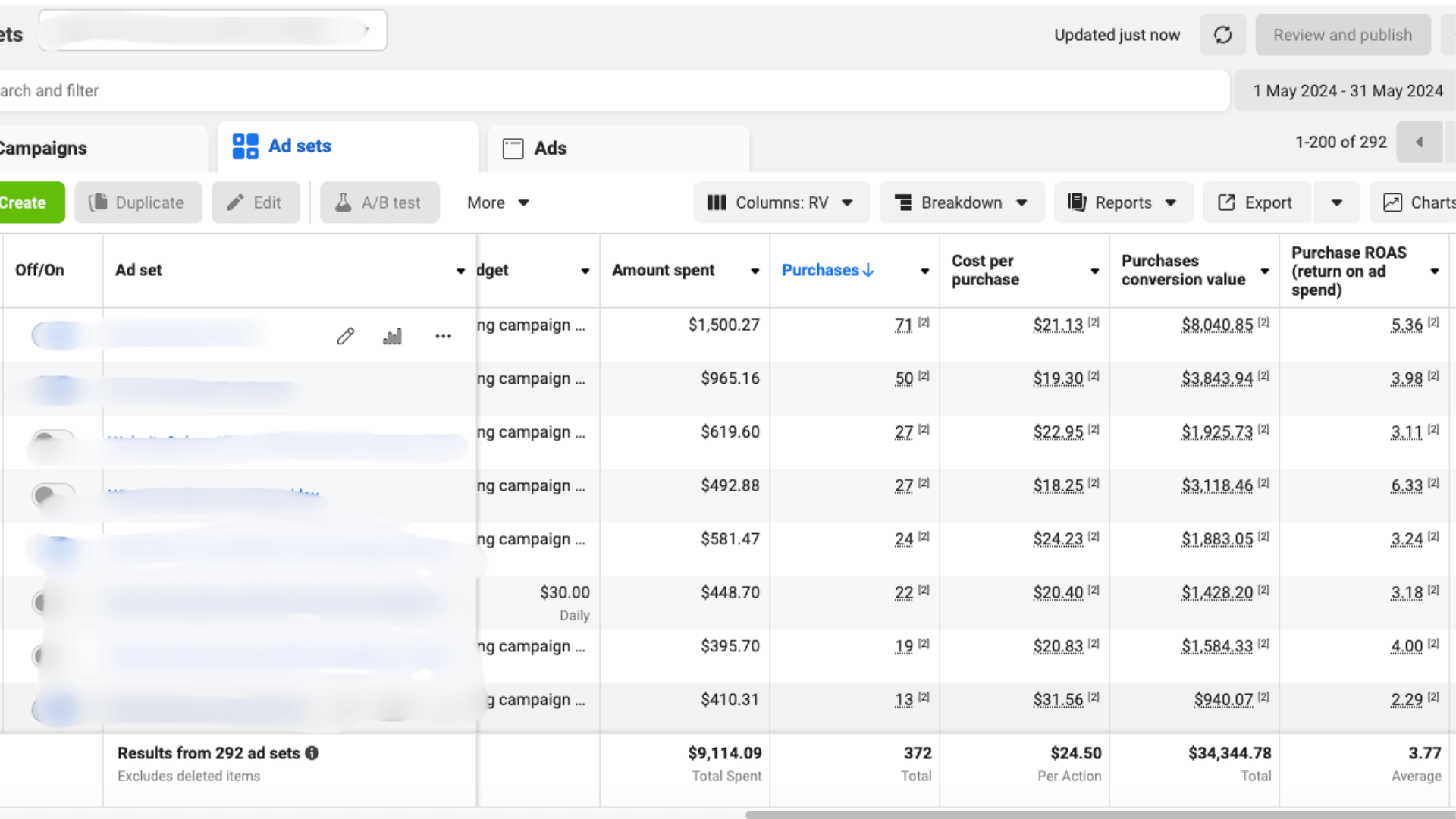Click three-dot more options in first row

[443, 336]
